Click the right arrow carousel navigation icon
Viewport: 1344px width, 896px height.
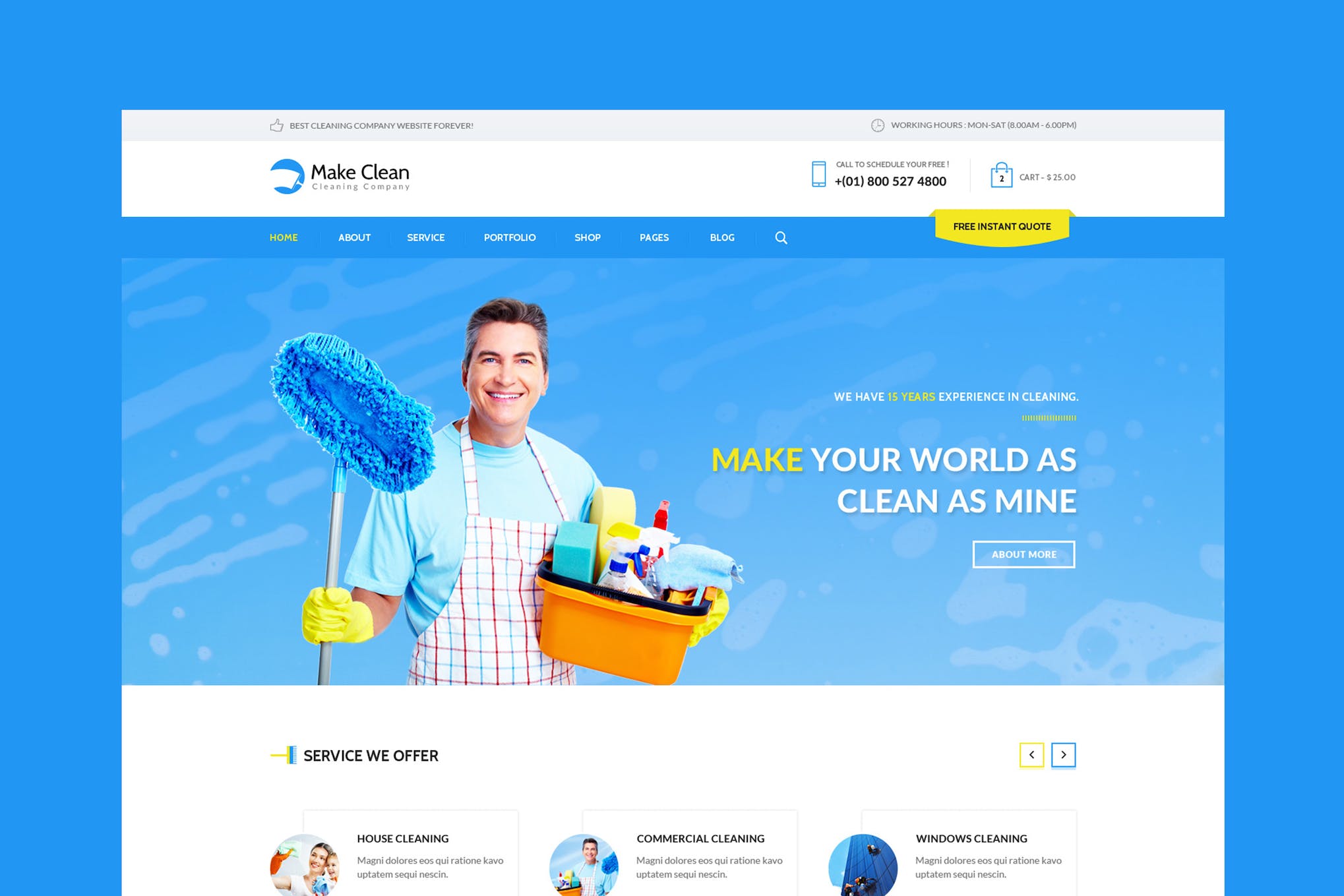1064,754
